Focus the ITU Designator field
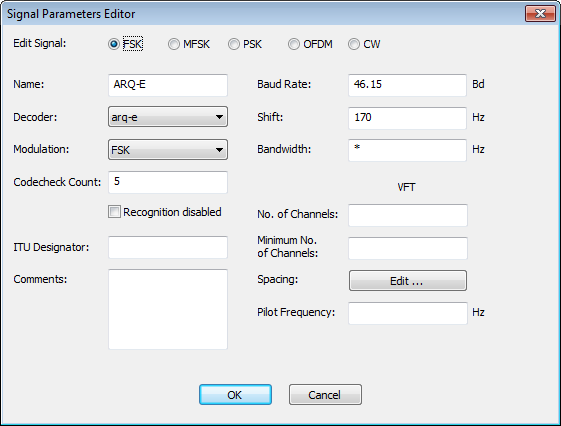561x426 pixels. [168, 247]
